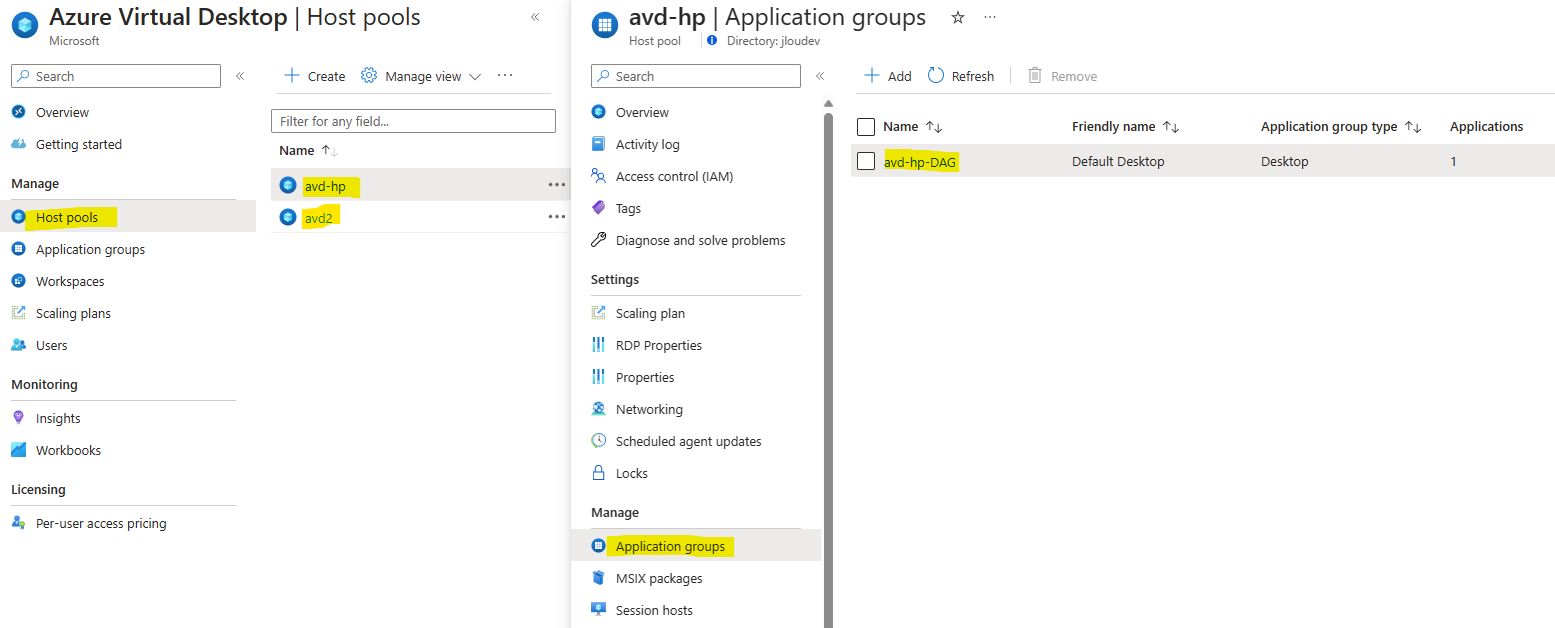Sort by Friendly name column

[1126, 127]
